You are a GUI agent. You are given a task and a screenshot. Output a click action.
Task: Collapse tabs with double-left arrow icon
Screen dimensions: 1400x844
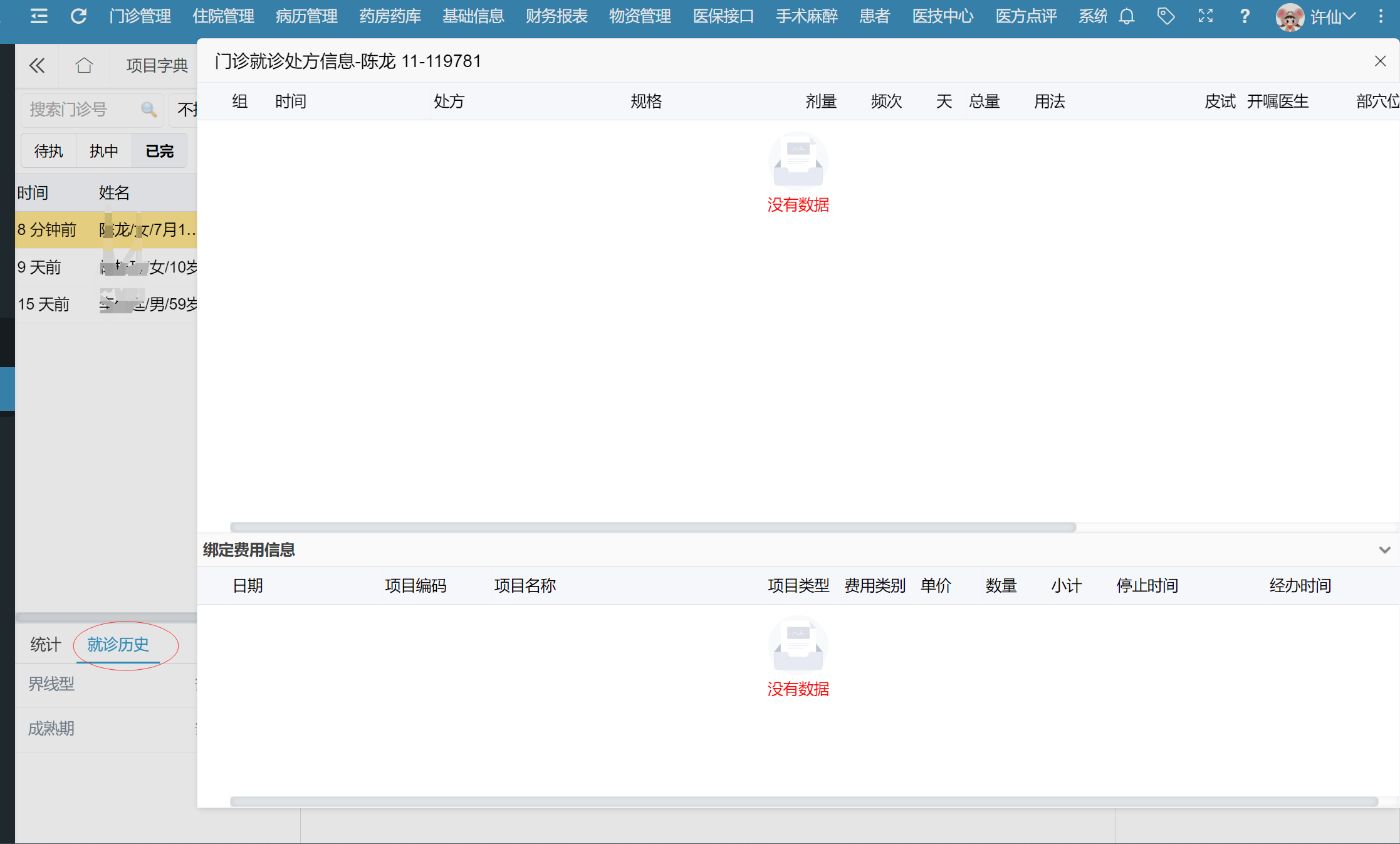pyautogui.click(x=37, y=65)
